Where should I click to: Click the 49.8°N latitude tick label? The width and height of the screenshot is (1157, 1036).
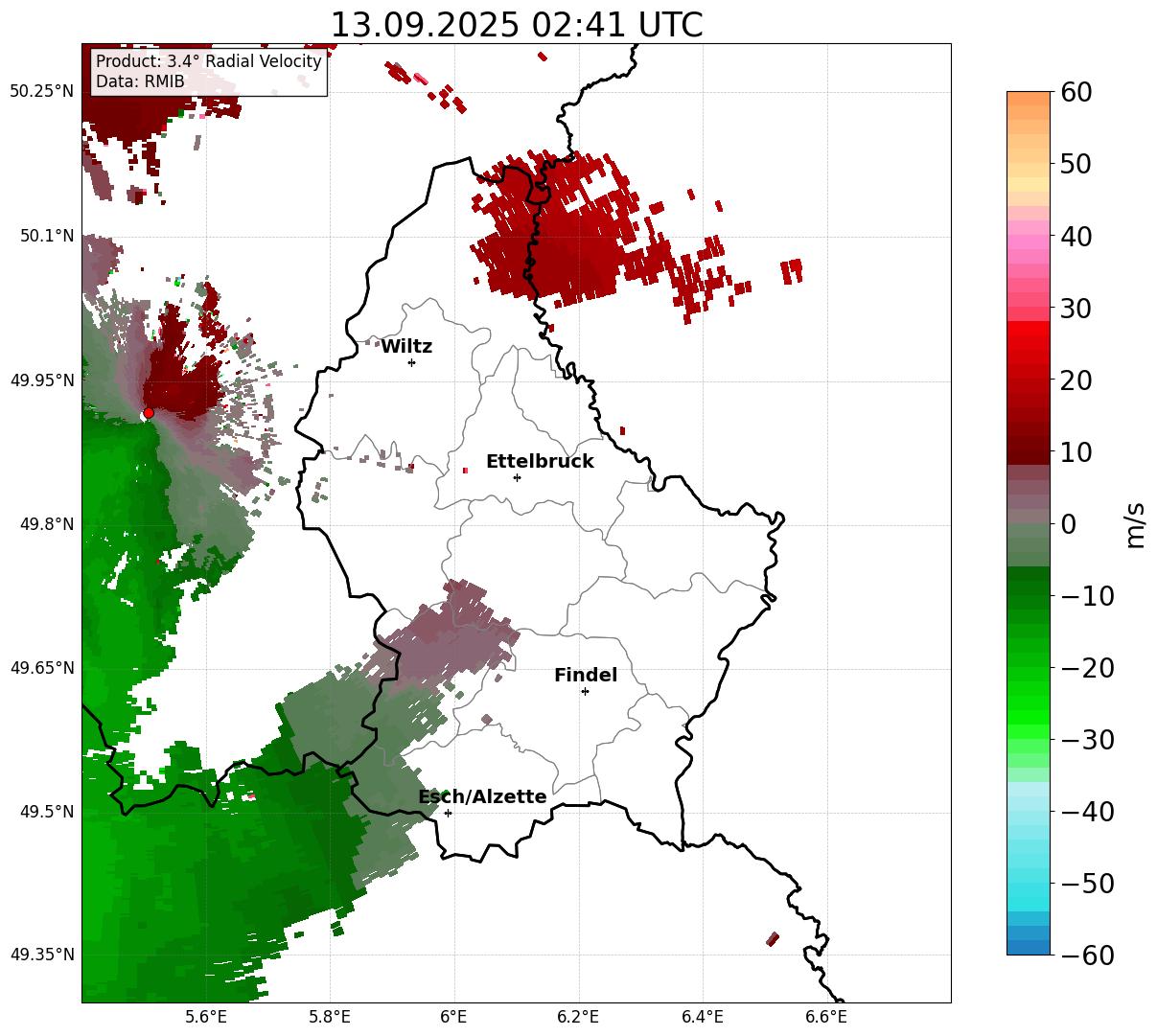click(x=47, y=524)
